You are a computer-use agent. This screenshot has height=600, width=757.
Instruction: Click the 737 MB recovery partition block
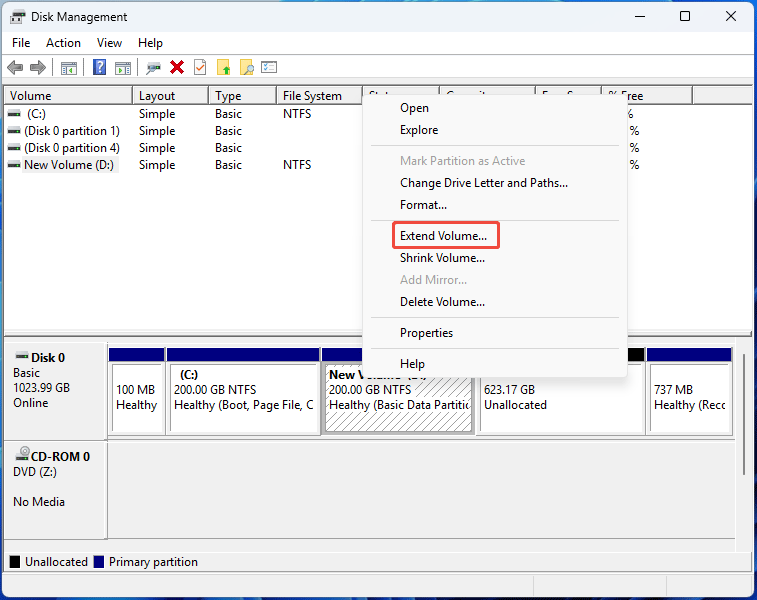pyautogui.click(x=689, y=391)
